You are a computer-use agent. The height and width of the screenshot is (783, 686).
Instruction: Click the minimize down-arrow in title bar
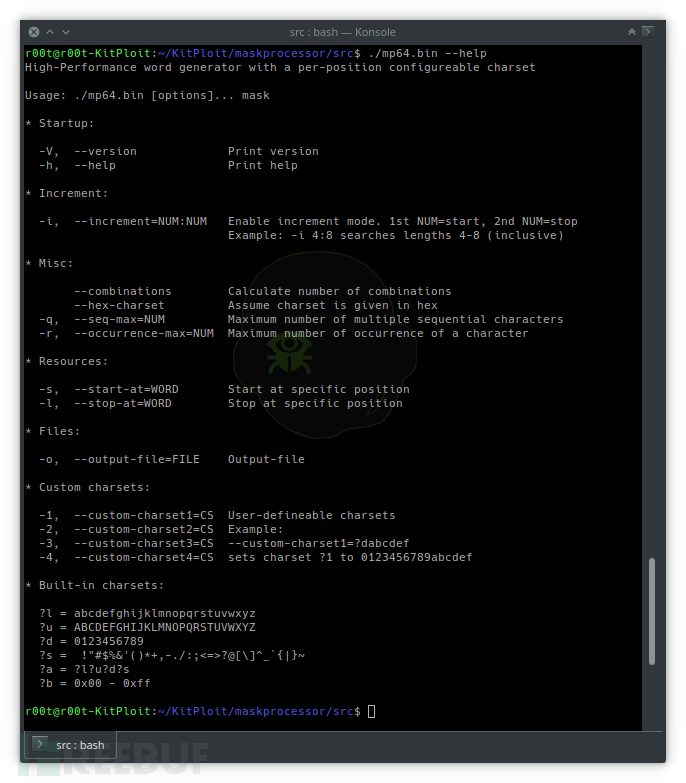coord(66,32)
